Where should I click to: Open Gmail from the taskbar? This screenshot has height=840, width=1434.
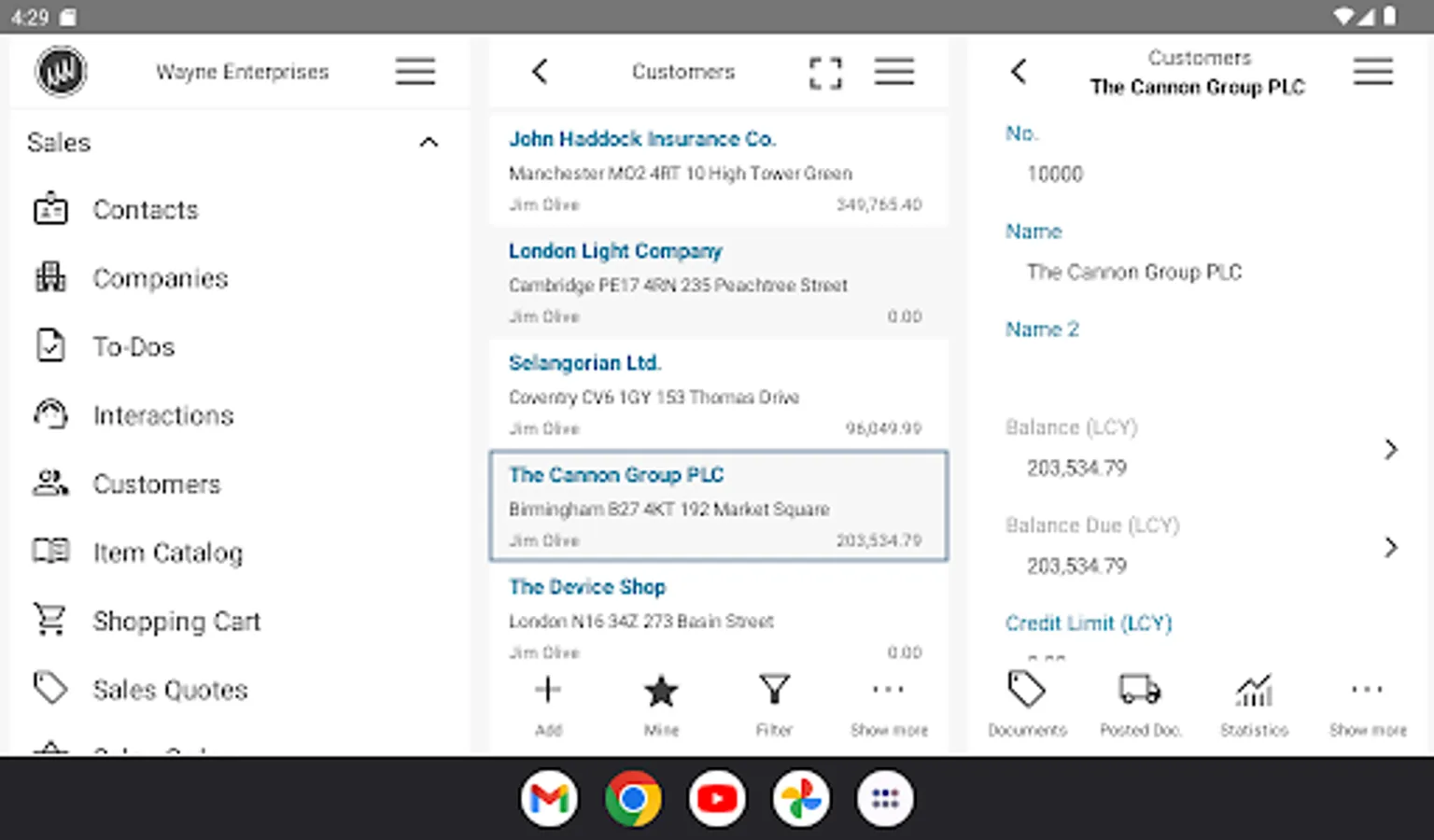click(x=549, y=799)
